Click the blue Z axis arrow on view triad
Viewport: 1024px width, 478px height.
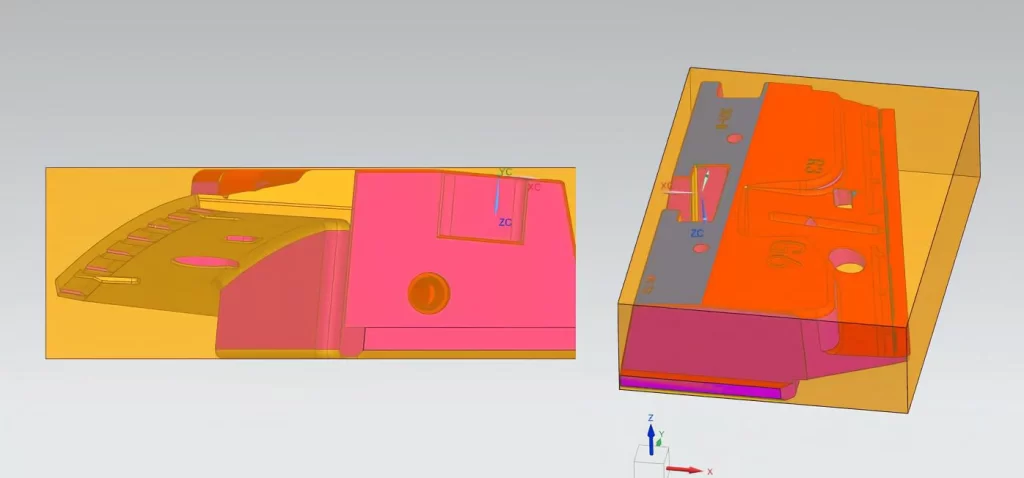pyautogui.click(x=650, y=439)
